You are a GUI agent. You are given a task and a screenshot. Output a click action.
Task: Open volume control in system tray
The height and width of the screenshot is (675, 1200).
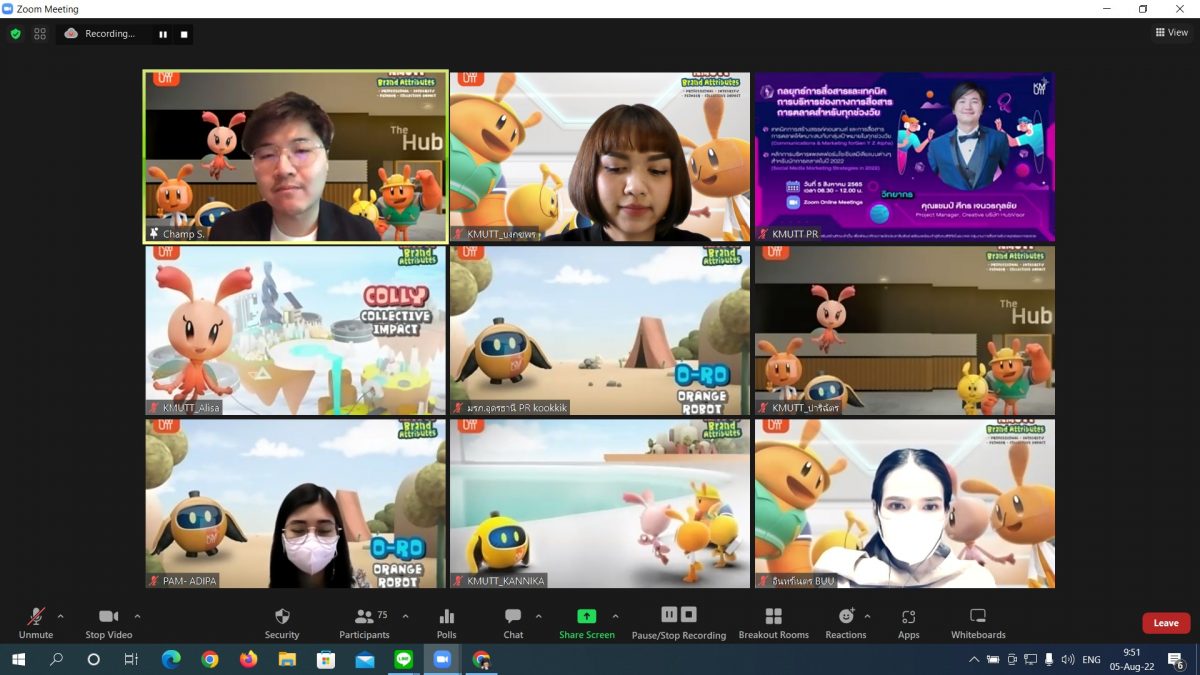(x=1068, y=660)
